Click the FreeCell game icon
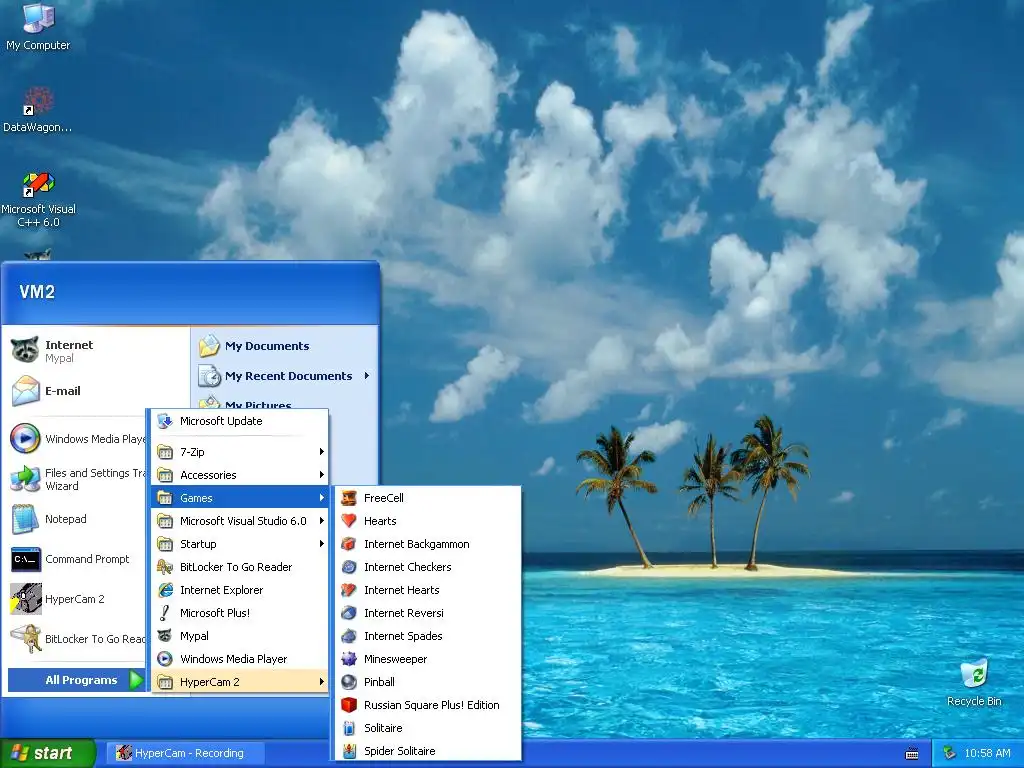The image size is (1024, 768). [349, 498]
